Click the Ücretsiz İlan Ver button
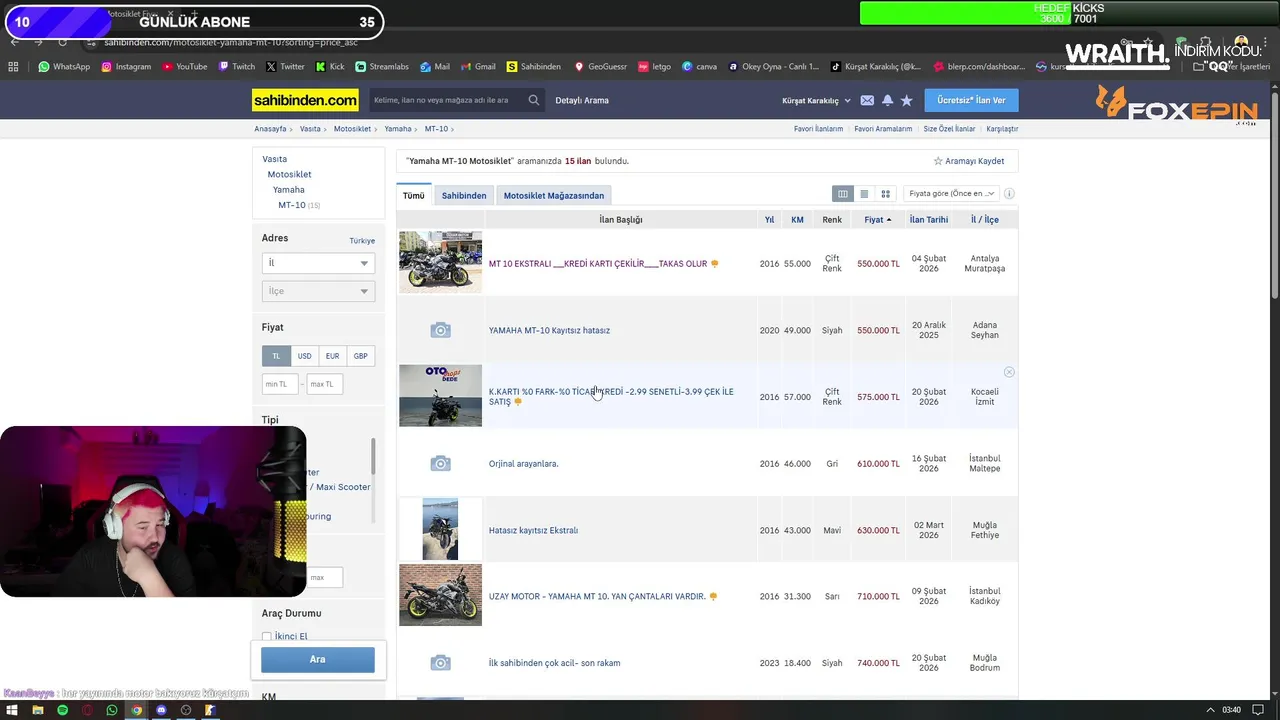Screen dimensions: 1280x720 (971, 100)
